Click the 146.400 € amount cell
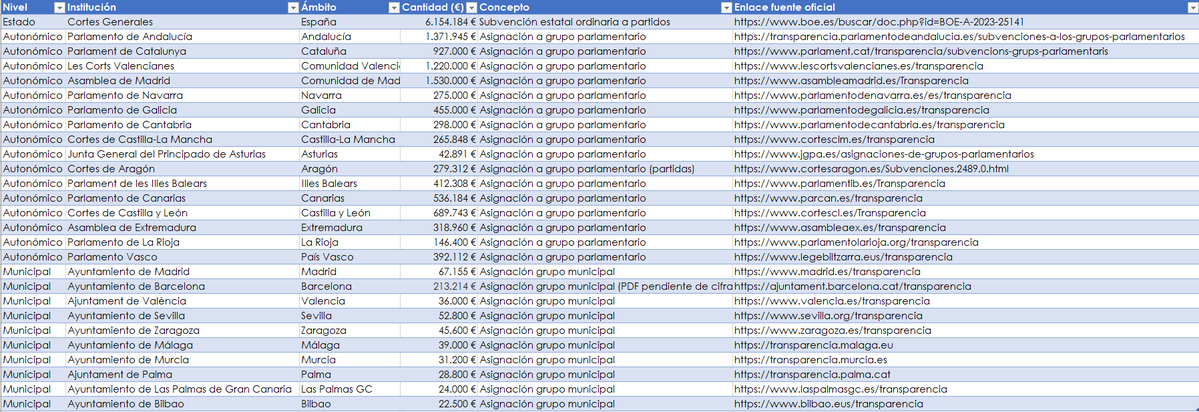Viewport: 1199px width, 412px height. click(440, 242)
